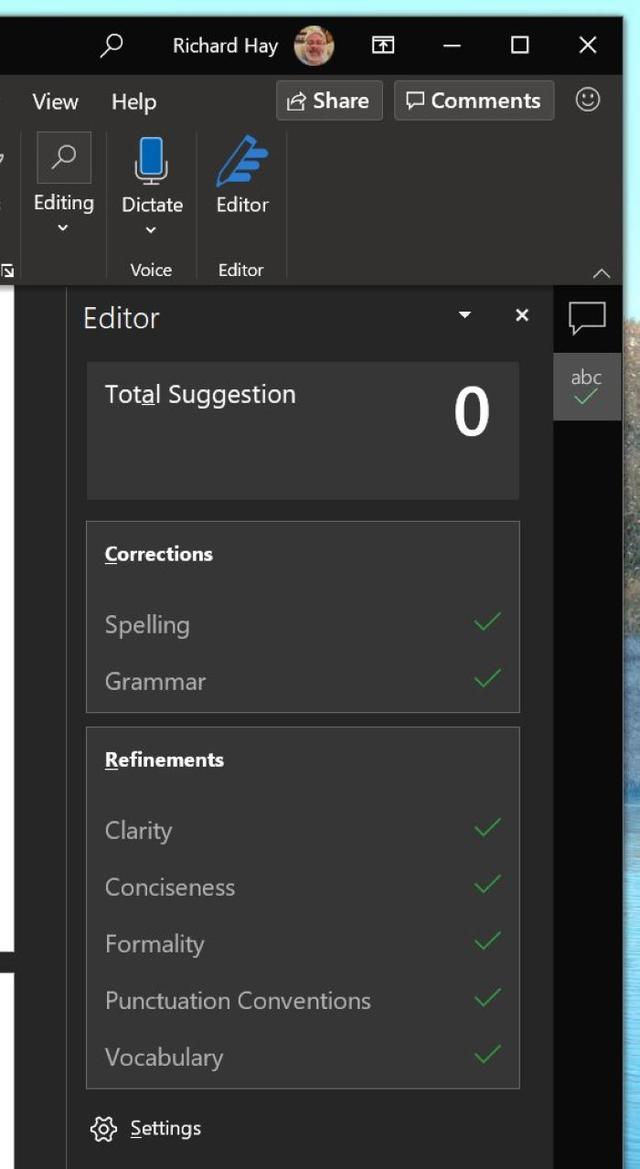Open the Comments button in title bar
The height and width of the screenshot is (1169, 640).
[473, 100]
